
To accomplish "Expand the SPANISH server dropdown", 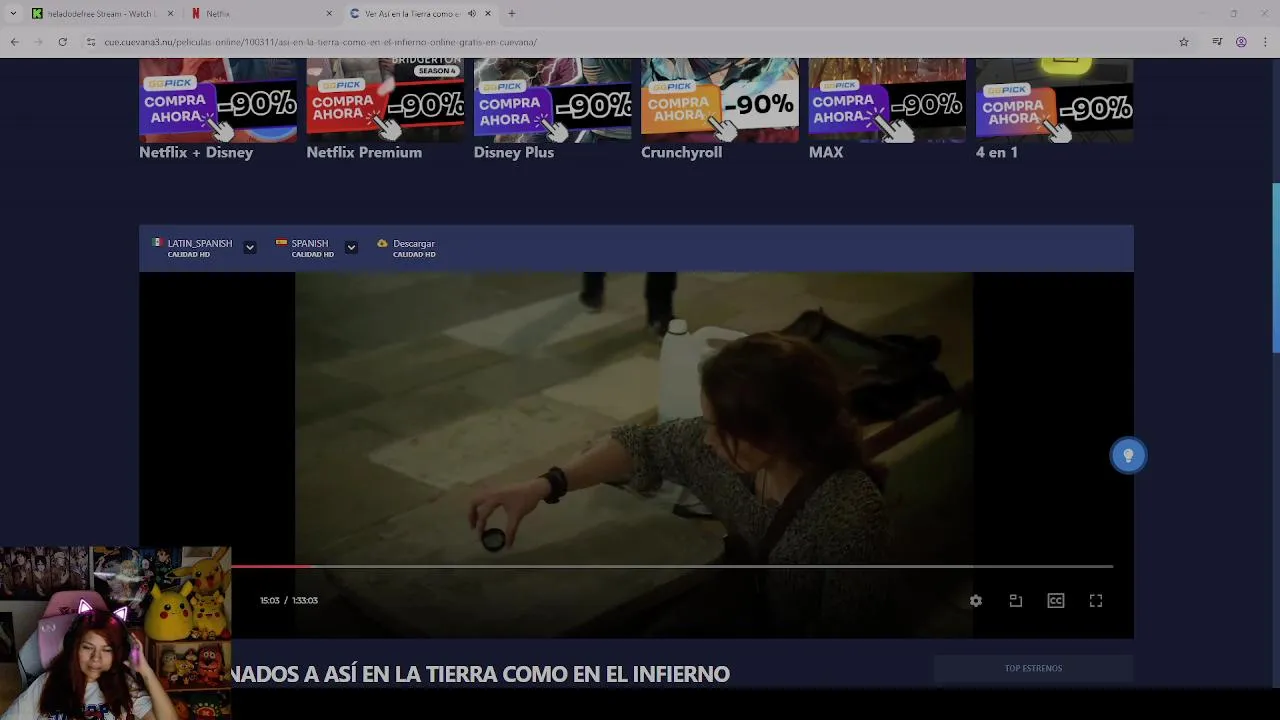I will 351,247.
